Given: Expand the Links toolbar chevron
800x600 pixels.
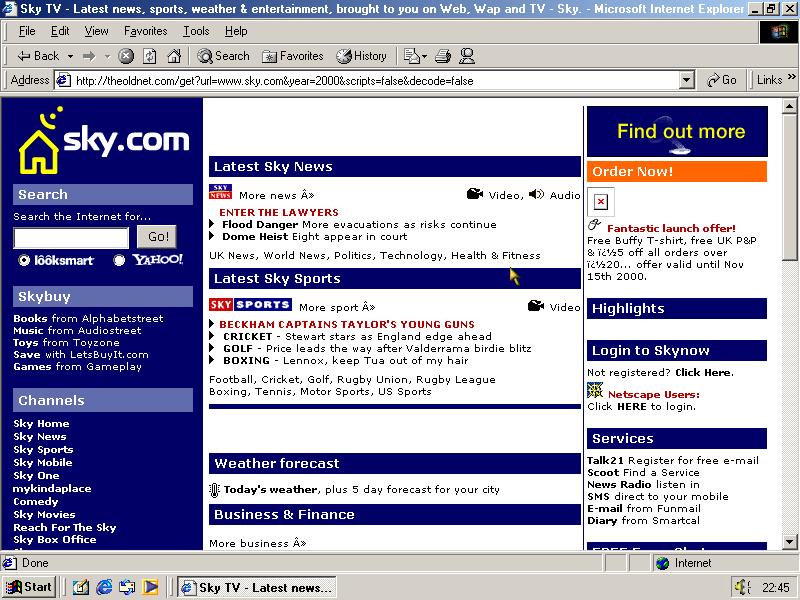Looking at the screenshot, I should 791,80.
